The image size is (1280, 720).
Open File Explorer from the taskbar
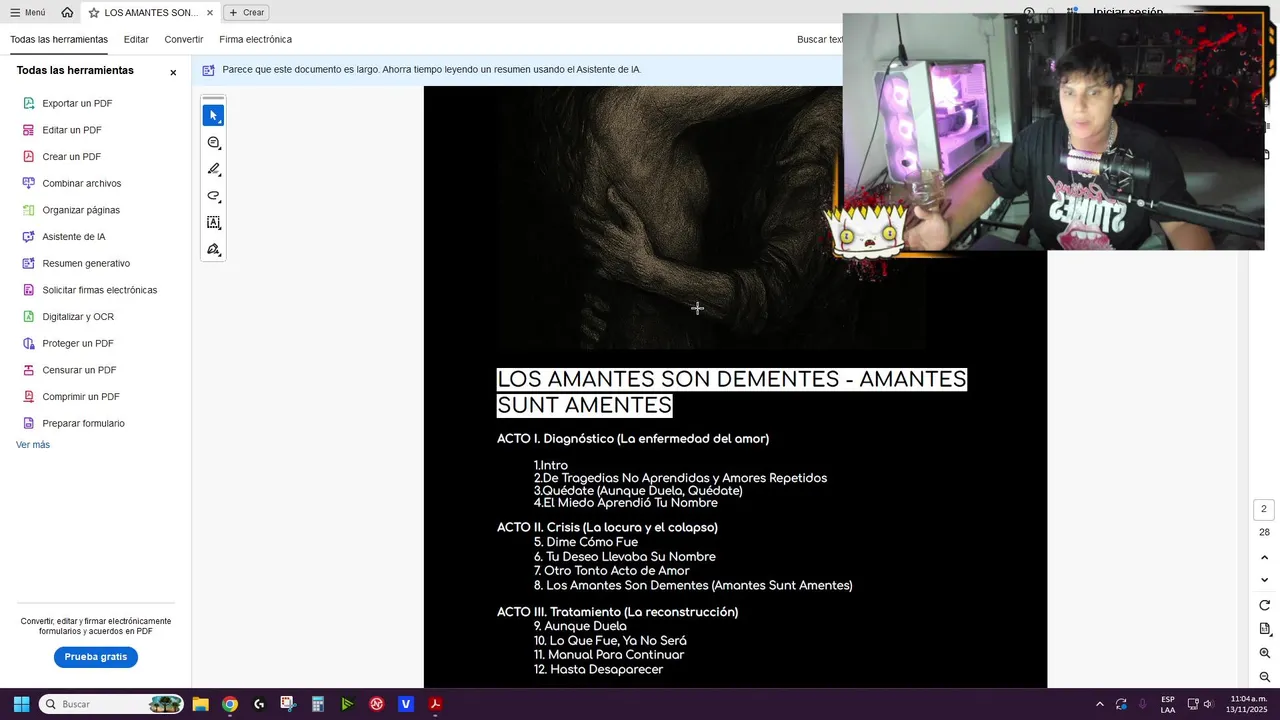200,704
